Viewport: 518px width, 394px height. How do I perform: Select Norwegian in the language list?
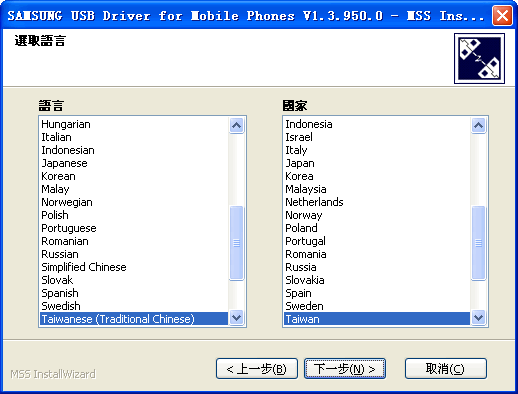point(134,202)
